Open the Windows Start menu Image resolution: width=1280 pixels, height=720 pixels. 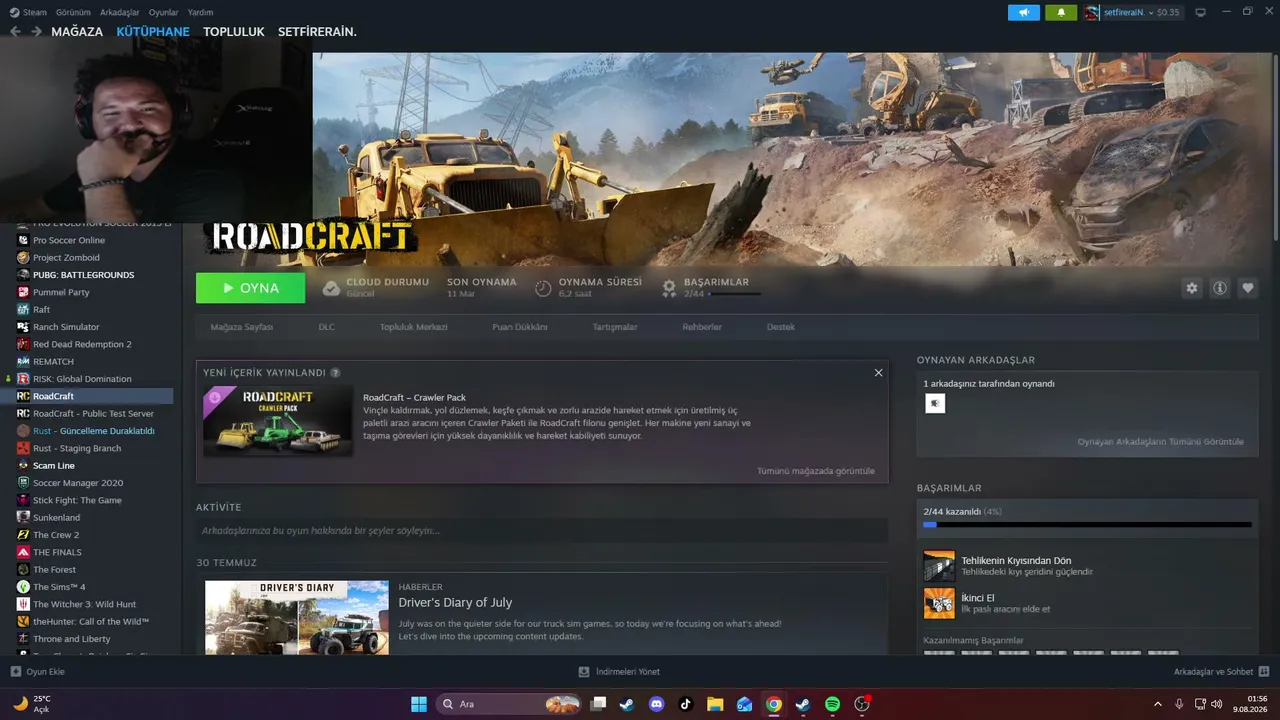(x=419, y=704)
